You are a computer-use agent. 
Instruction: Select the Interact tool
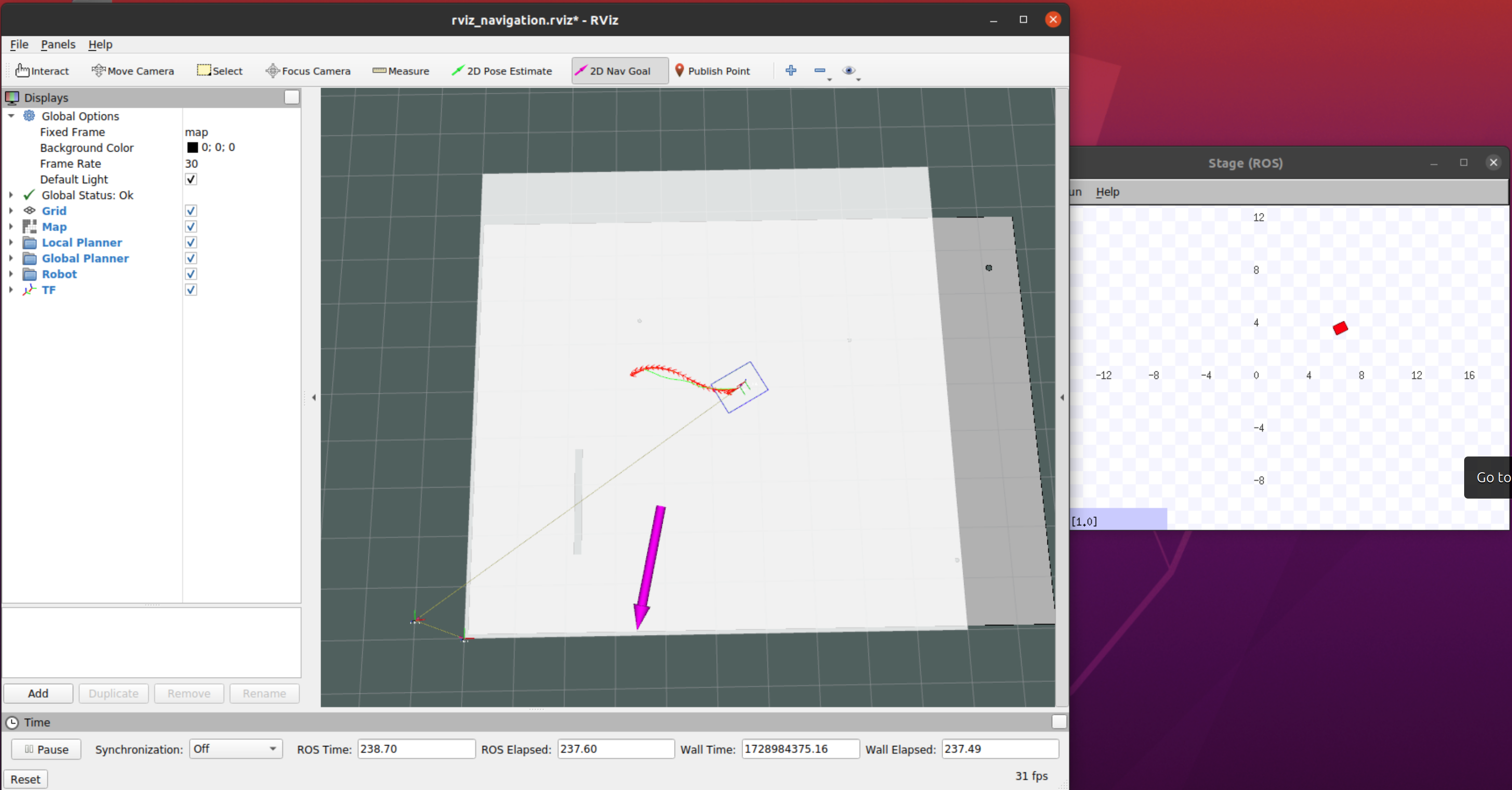[42, 71]
